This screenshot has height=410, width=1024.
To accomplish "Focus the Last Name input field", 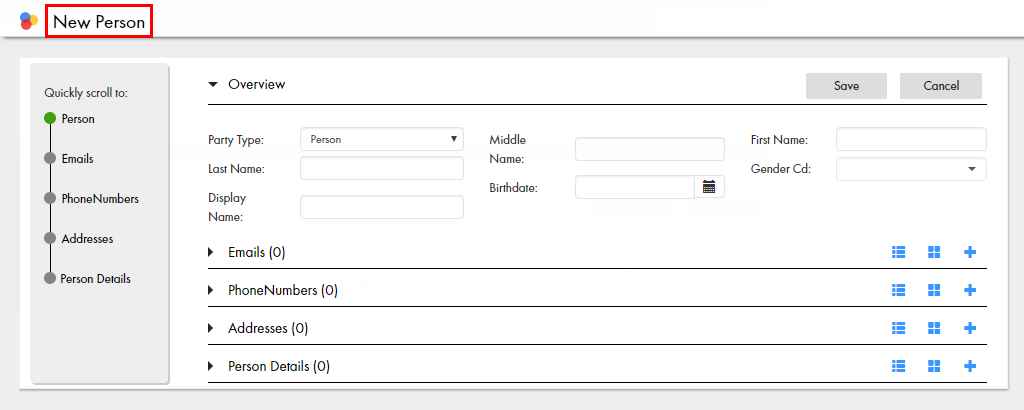I will pos(382,168).
